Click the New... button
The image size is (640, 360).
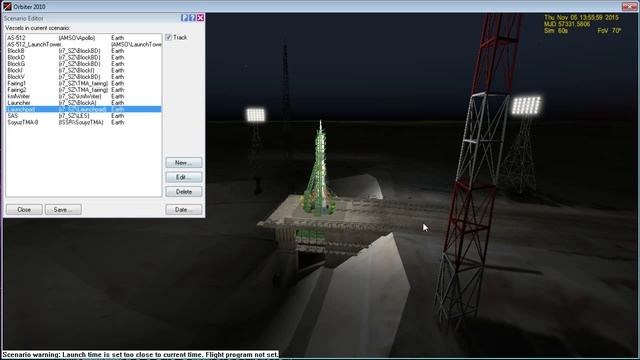tap(184, 162)
